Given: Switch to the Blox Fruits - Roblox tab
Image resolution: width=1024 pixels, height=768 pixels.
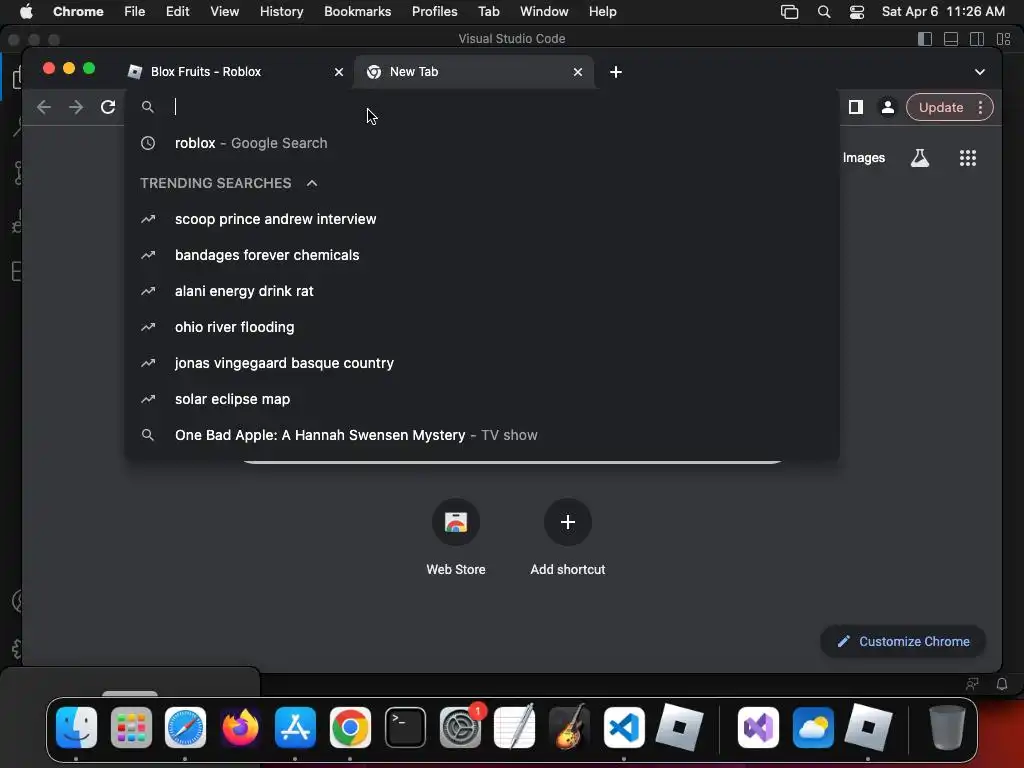Looking at the screenshot, I should click(235, 72).
